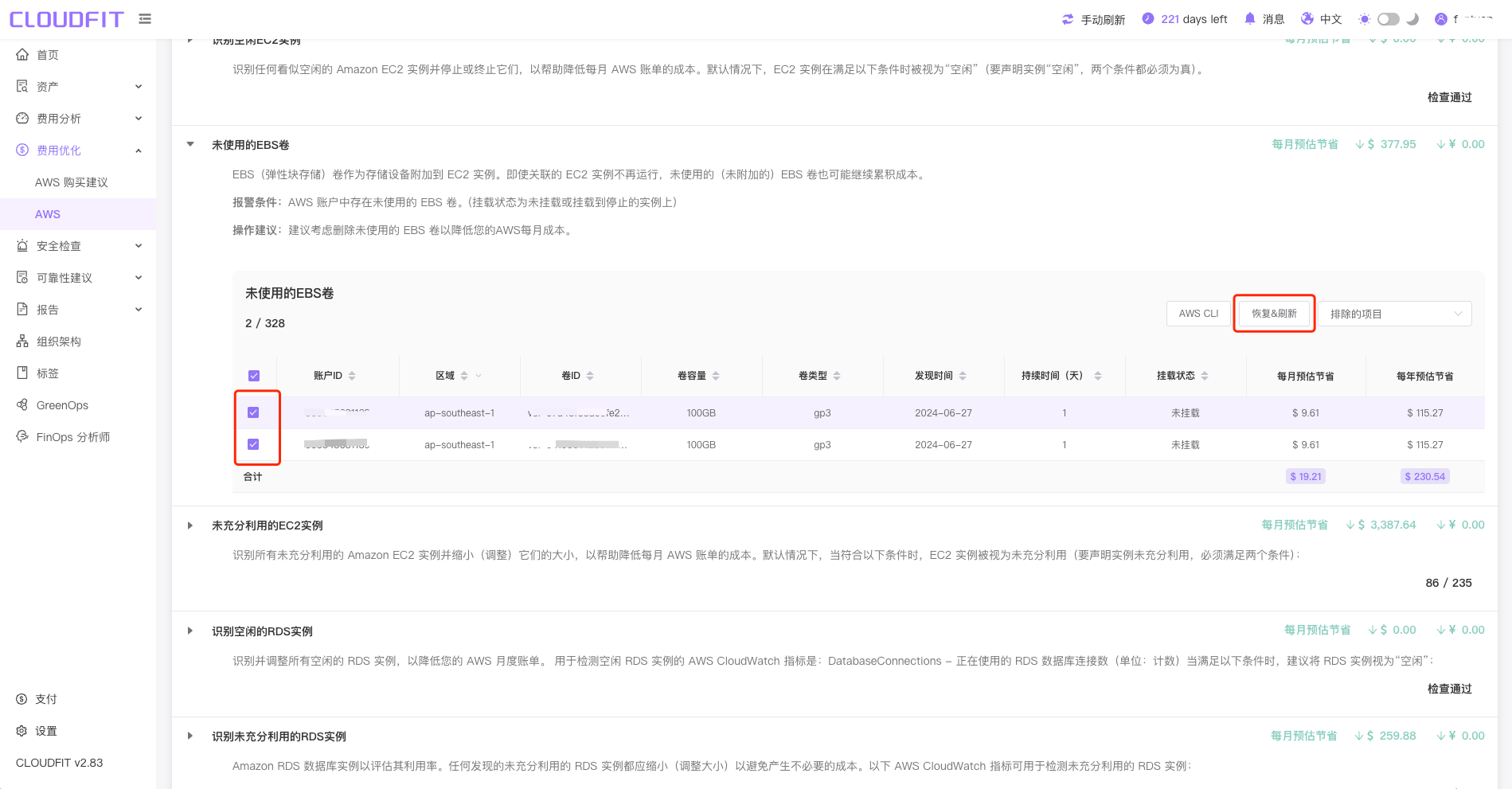
Task: Click the 组织架构 hierarchy icon
Action: (22, 341)
